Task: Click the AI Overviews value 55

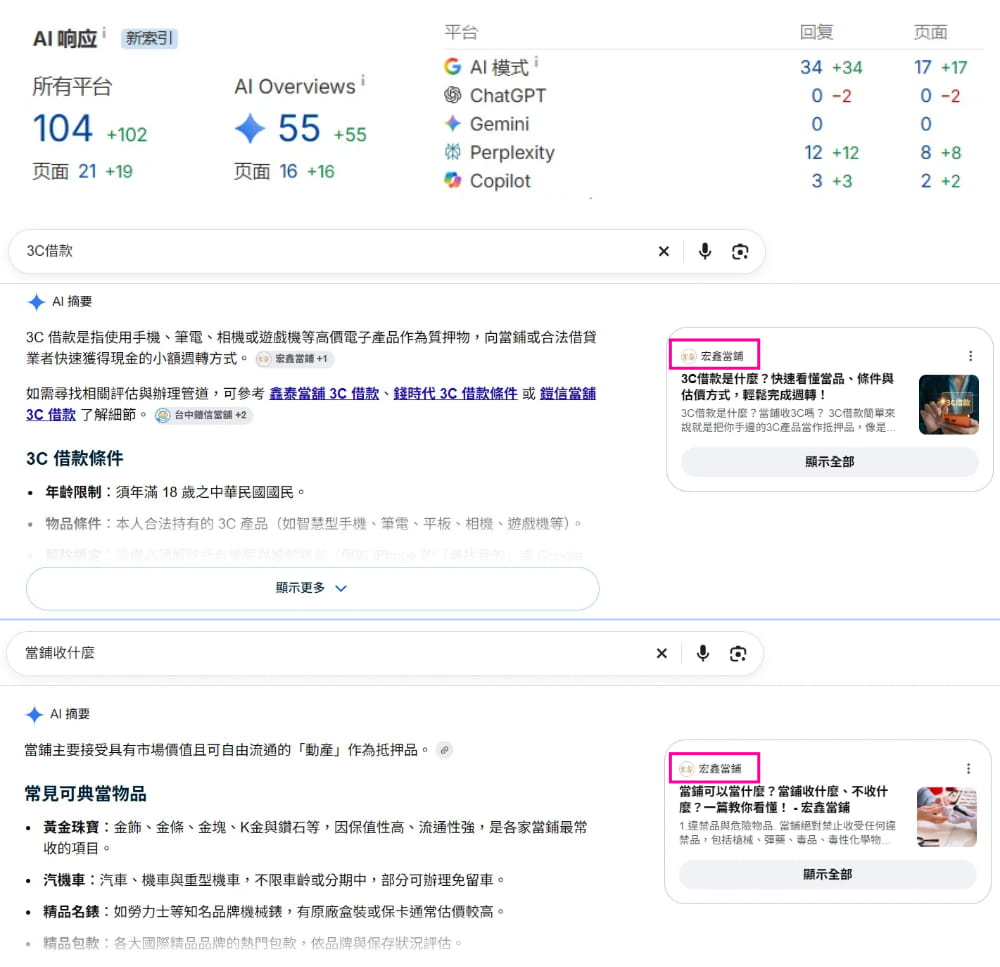Action: pyautogui.click(x=299, y=128)
